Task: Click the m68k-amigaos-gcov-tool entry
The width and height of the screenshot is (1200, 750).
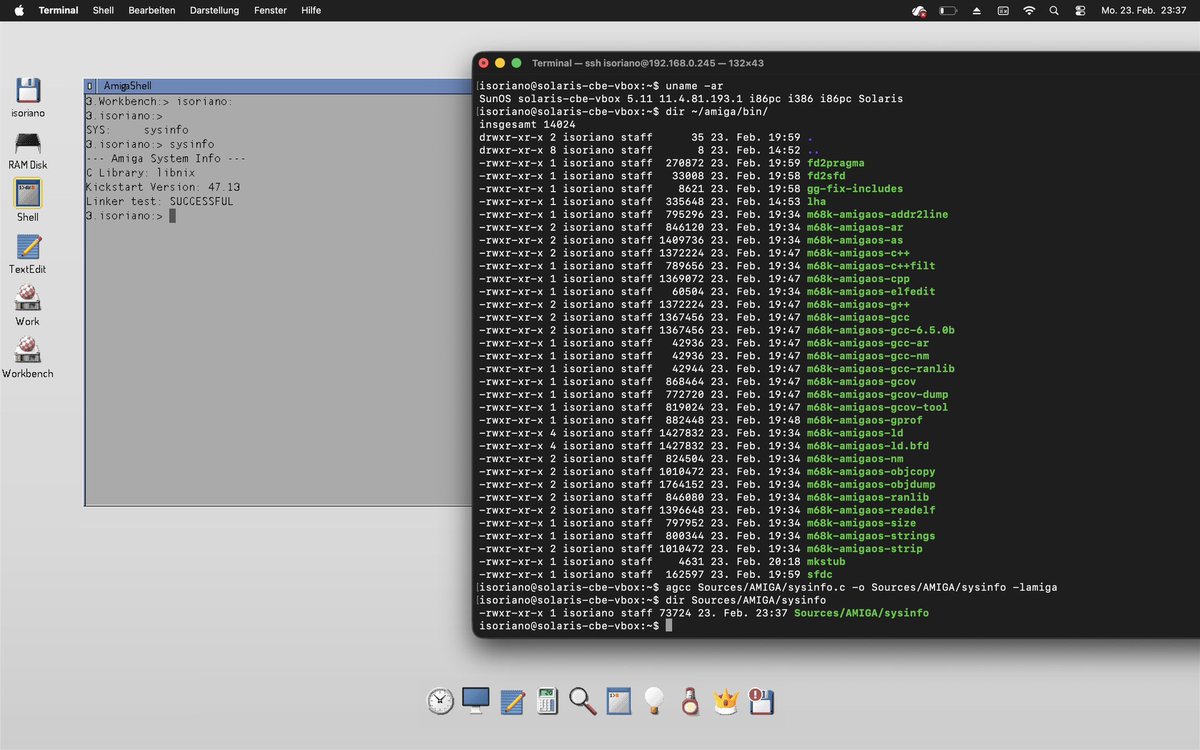Action: tap(877, 408)
